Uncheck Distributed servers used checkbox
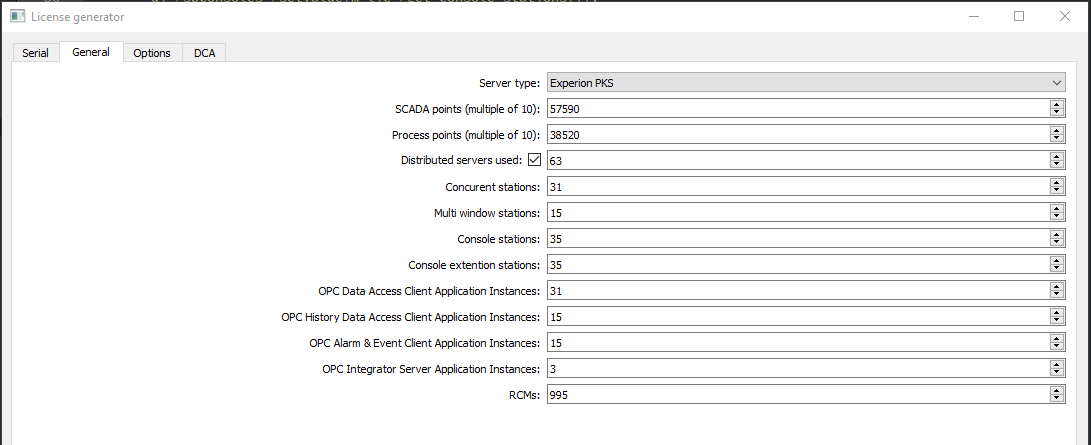This screenshot has width=1091, height=445. [x=534, y=160]
